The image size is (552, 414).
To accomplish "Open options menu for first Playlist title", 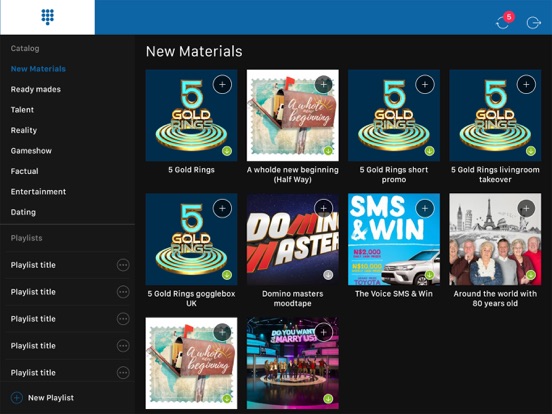I will click(x=123, y=265).
